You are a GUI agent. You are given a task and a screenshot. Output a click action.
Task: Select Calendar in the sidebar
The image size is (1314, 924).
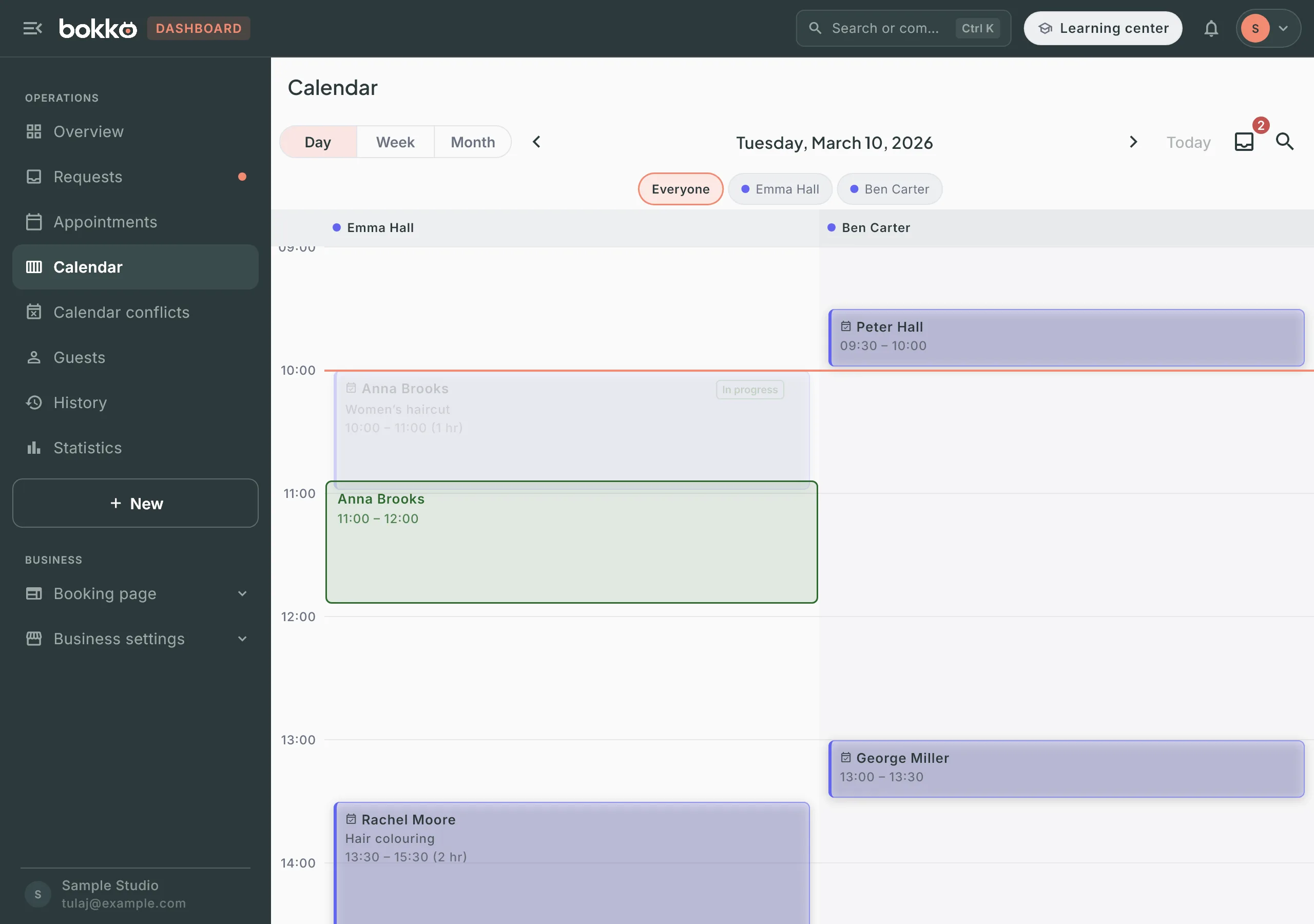click(x=135, y=267)
